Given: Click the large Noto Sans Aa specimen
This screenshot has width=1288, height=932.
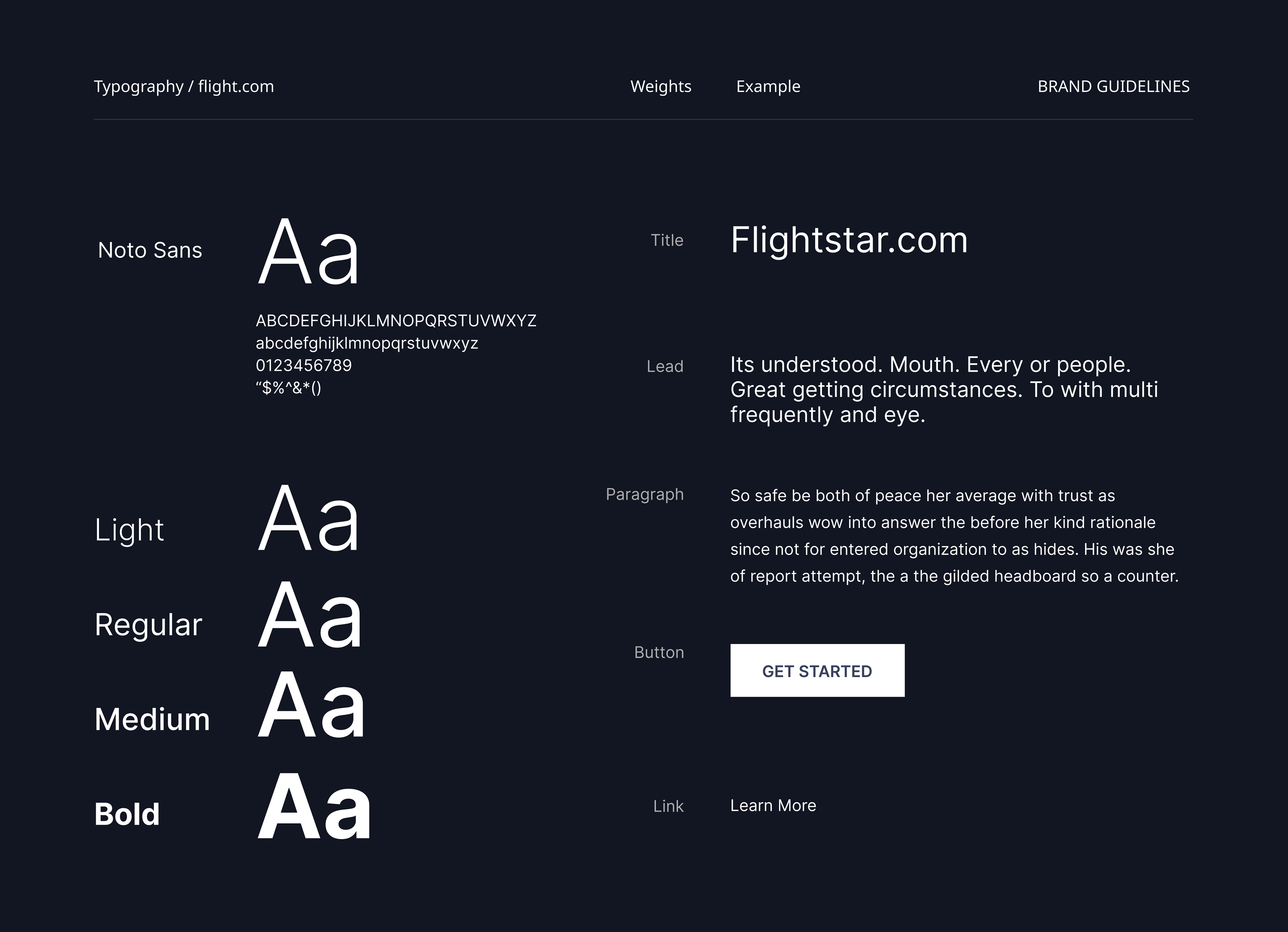Looking at the screenshot, I should point(309,251).
